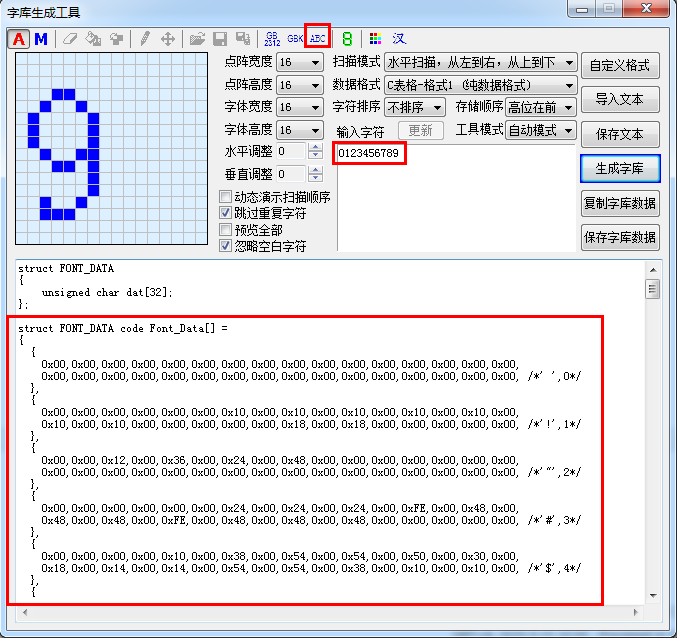Screen dimensions: 680x642
Task: Click the 'struct FONT_DATA code Font_Data[] =' line
Action: [x=123, y=328]
